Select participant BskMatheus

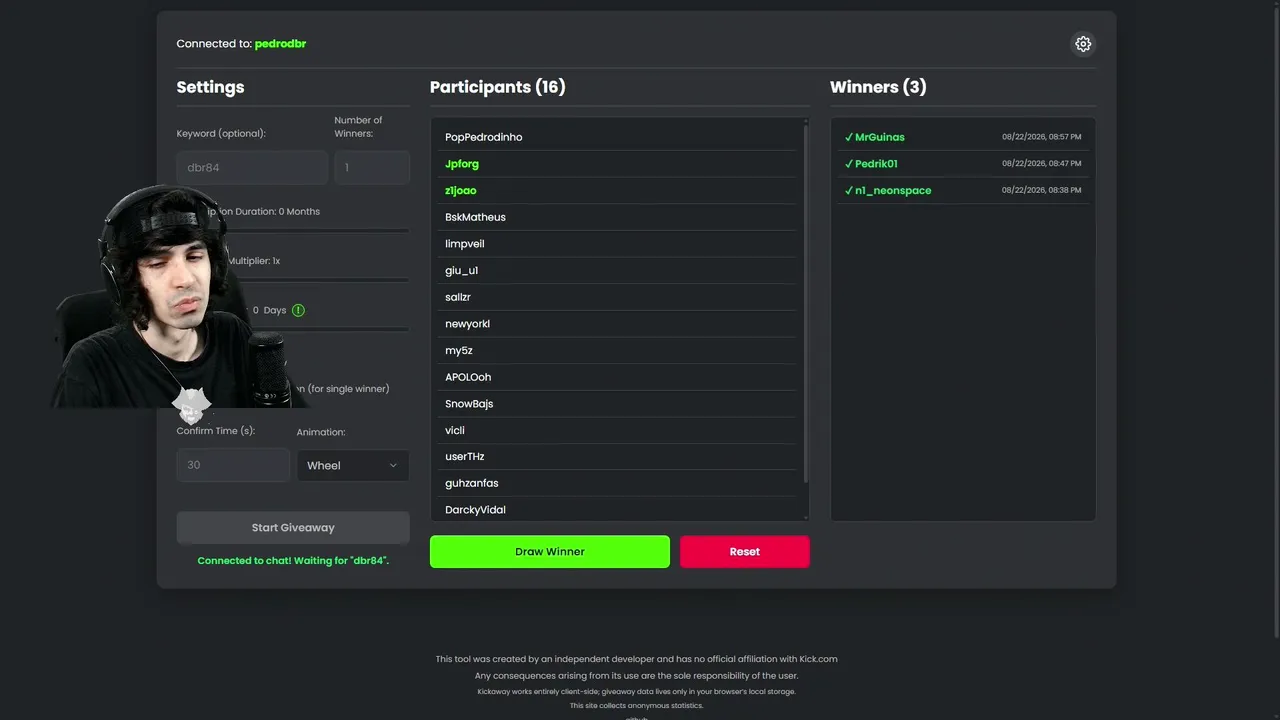coord(619,217)
